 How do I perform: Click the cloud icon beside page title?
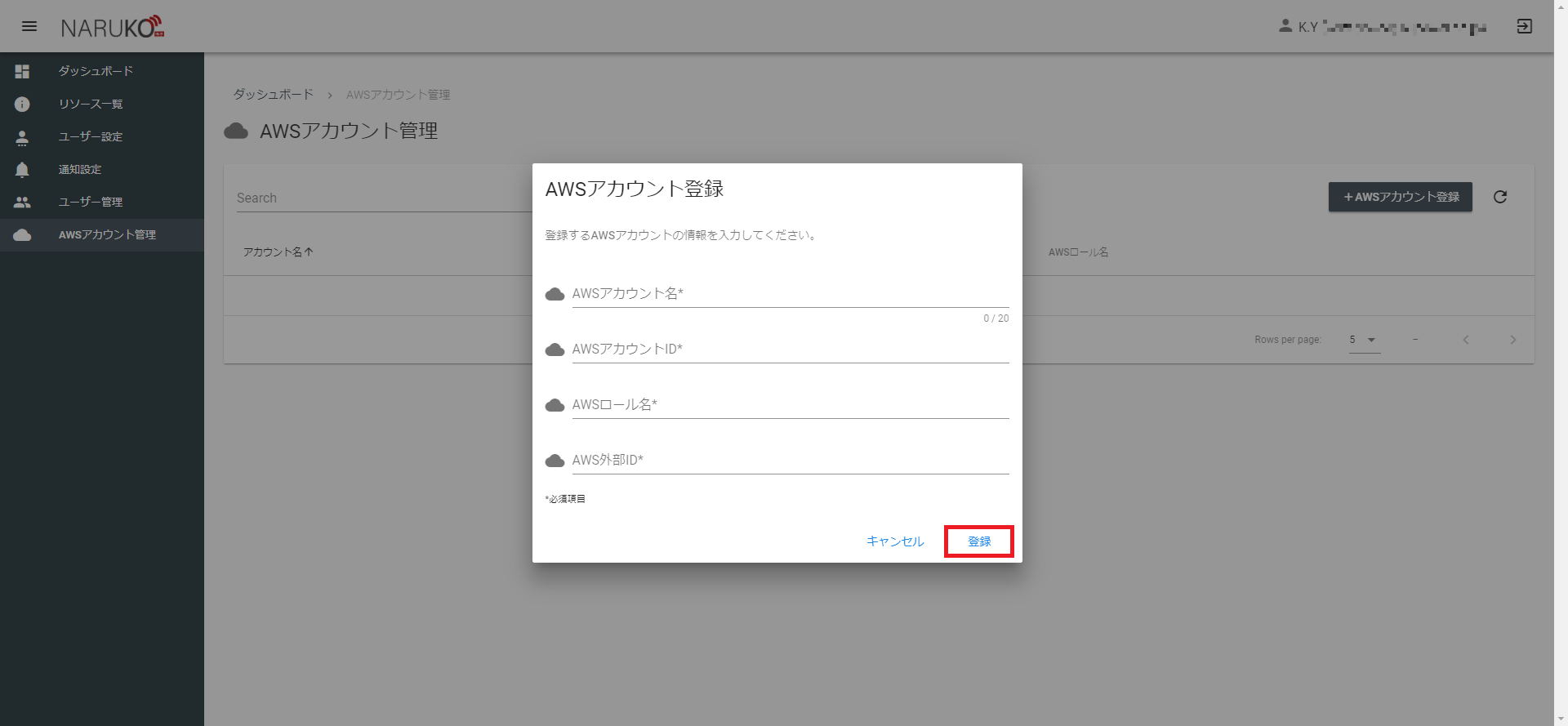point(236,131)
